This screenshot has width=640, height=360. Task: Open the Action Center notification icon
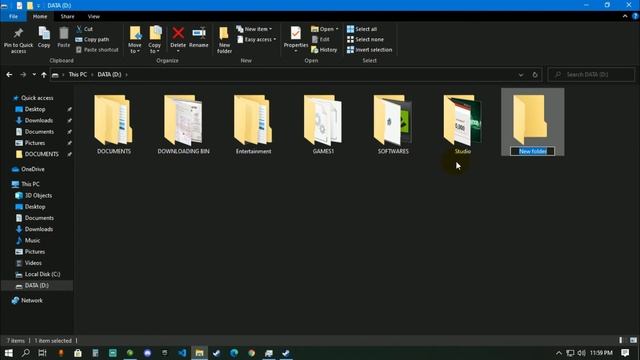[625, 353]
